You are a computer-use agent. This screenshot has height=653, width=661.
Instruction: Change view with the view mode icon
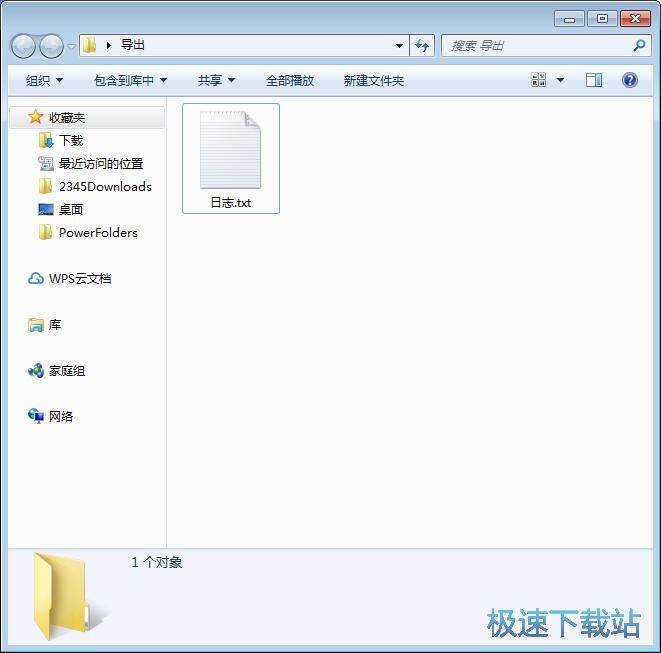538,80
